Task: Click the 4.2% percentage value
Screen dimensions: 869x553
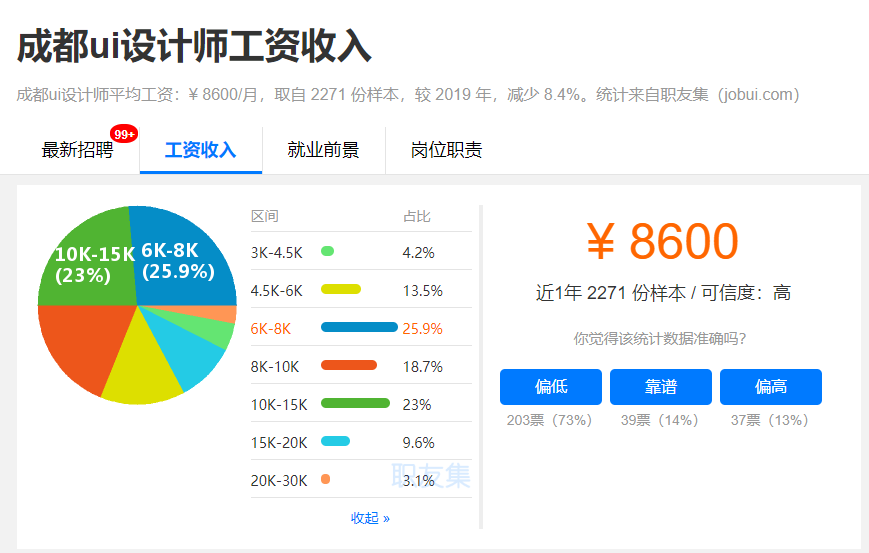Action: pyautogui.click(x=418, y=253)
